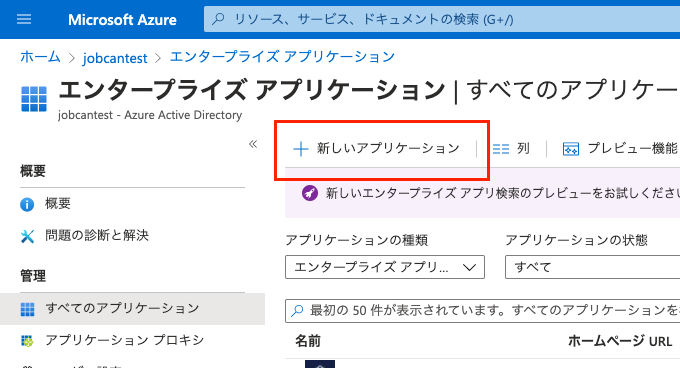Go to ホーム breadcrumb
Image resolution: width=680 pixels, height=368 pixels.
(40, 57)
